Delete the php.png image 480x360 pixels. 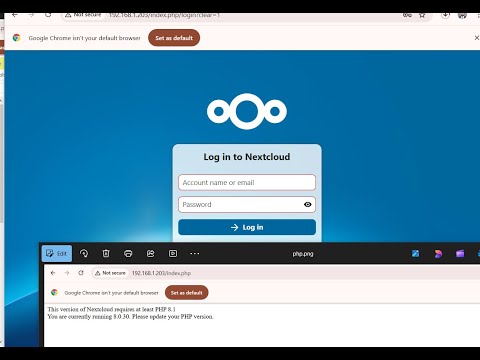[x=106, y=254]
